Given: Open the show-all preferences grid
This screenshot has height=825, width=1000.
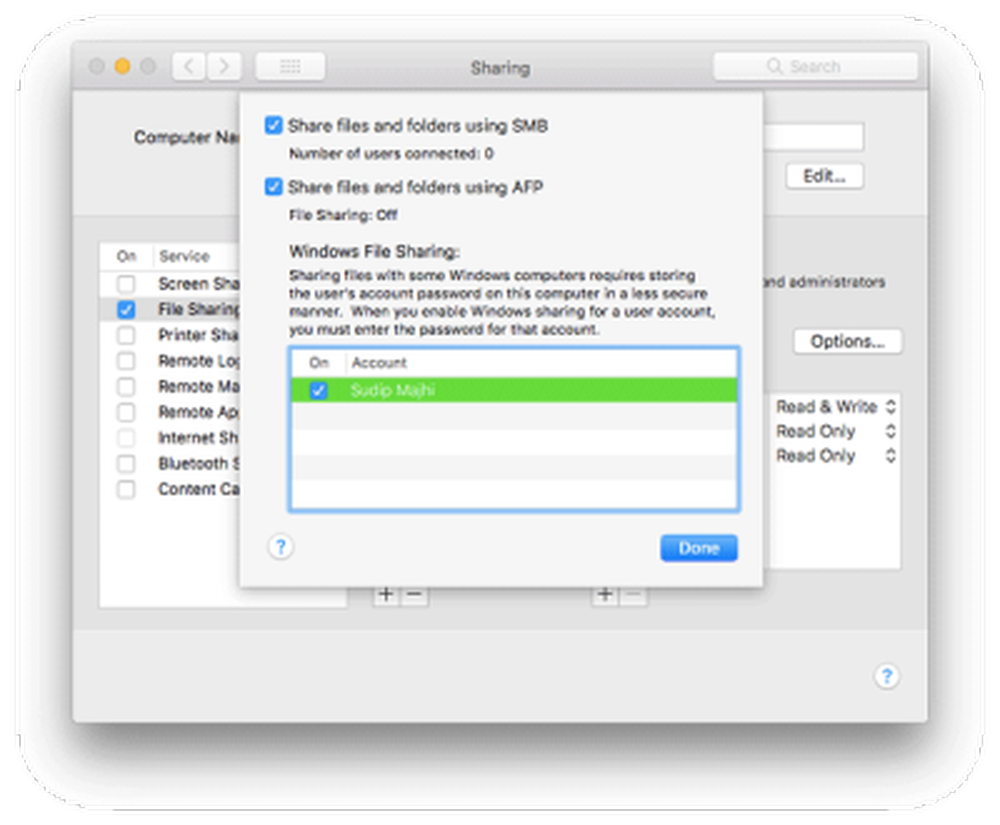Looking at the screenshot, I should point(290,67).
